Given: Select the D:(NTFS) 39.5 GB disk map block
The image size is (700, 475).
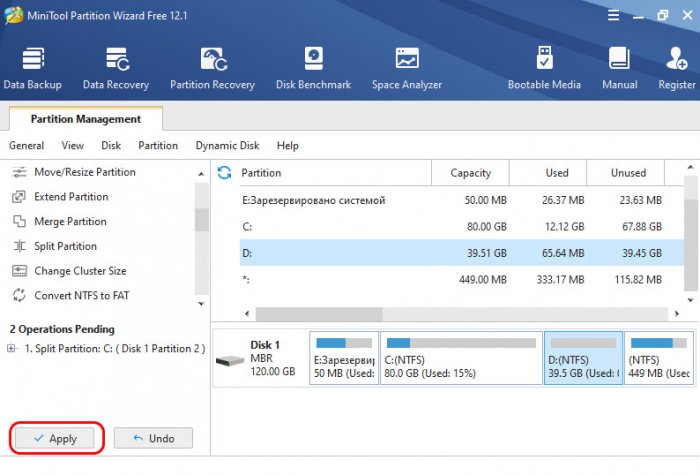Looking at the screenshot, I should pyautogui.click(x=583, y=358).
